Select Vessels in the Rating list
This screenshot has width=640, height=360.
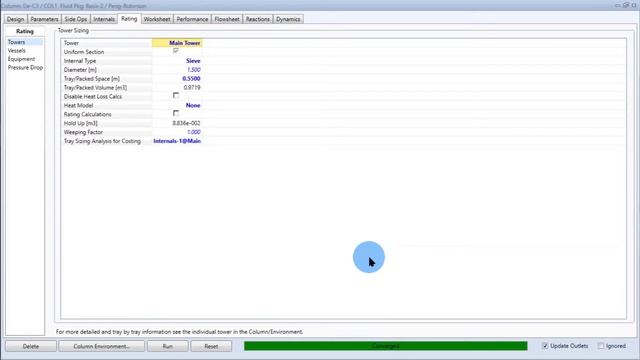[x=24, y=51]
